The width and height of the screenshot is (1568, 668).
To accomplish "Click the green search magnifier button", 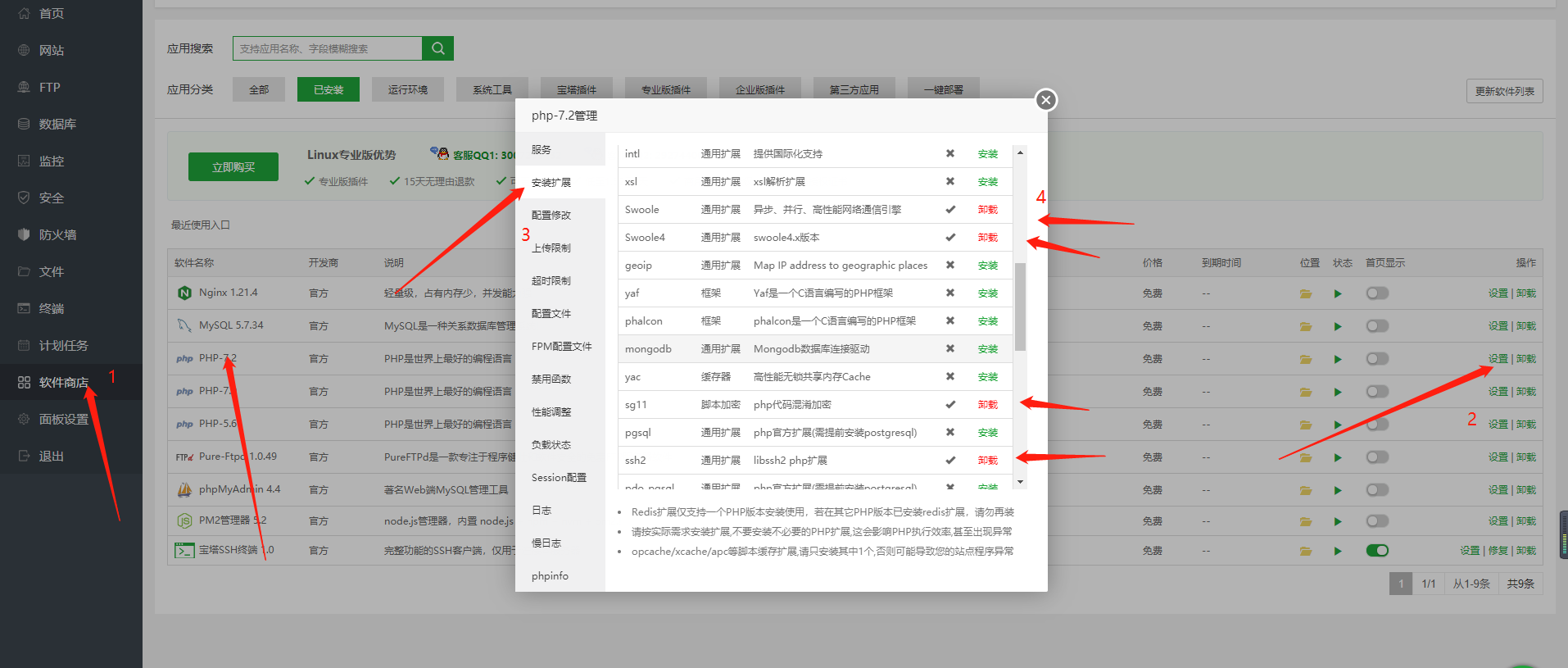I will pyautogui.click(x=438, y=48).
